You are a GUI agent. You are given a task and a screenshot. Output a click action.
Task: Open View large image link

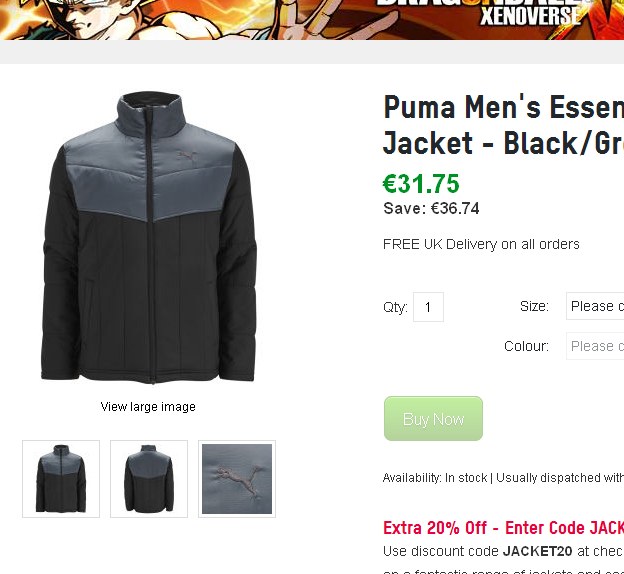tap(148, 407)
